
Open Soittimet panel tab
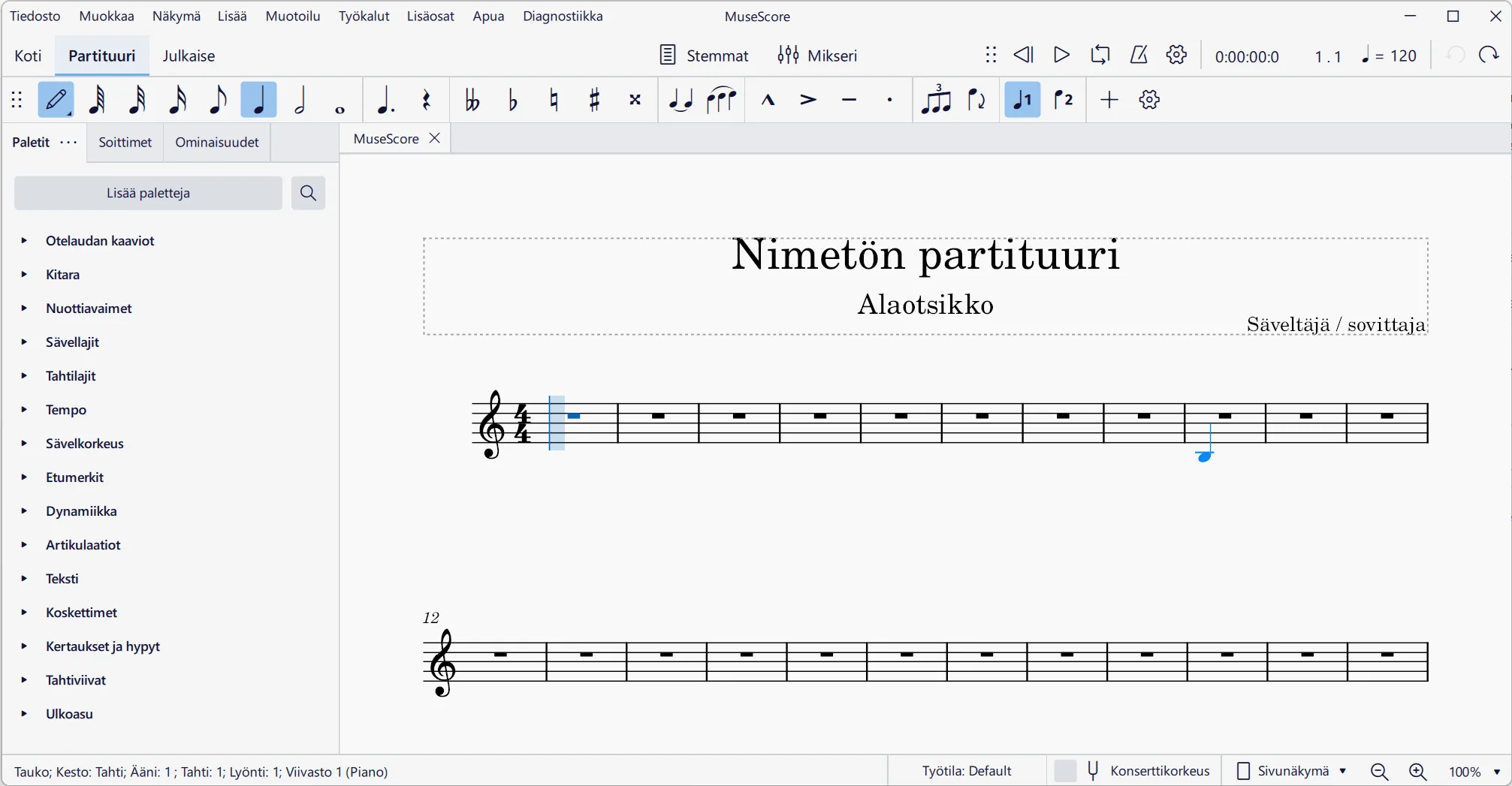125,142
